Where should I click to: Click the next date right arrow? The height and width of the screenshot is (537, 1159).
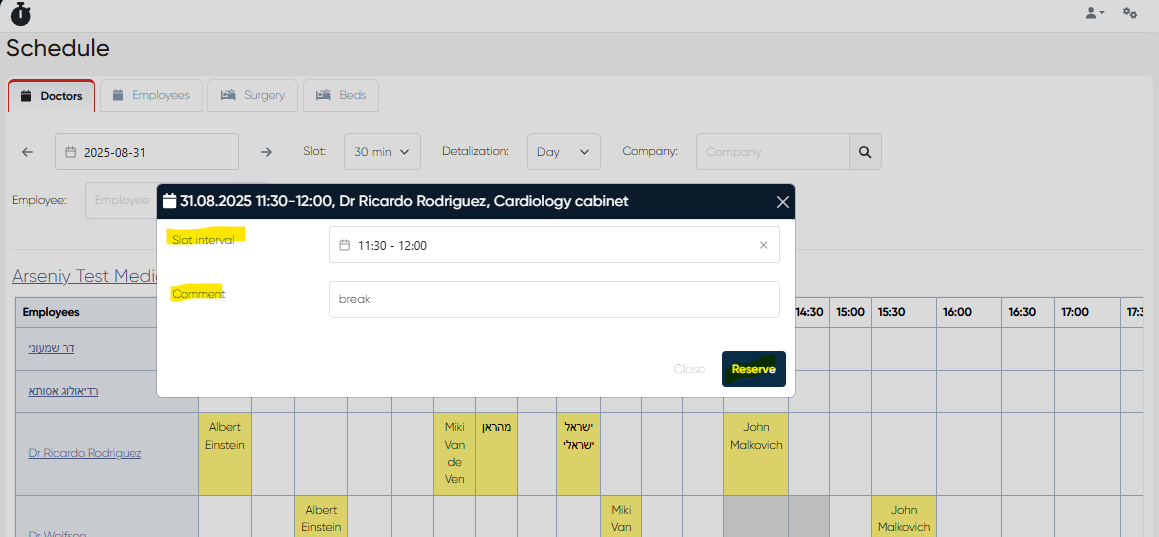pos(266,152)
